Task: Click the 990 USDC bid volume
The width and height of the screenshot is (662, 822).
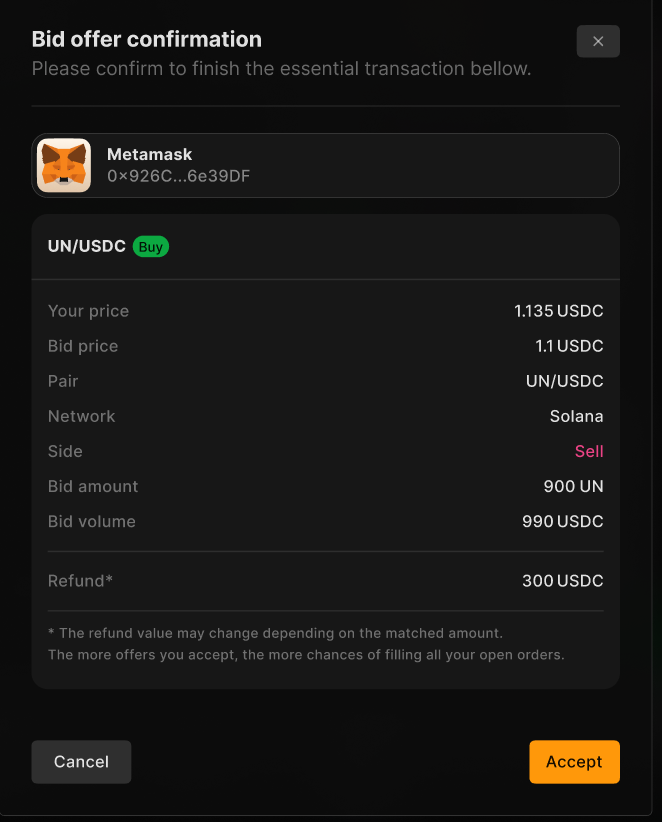Action: click(562, 521)
